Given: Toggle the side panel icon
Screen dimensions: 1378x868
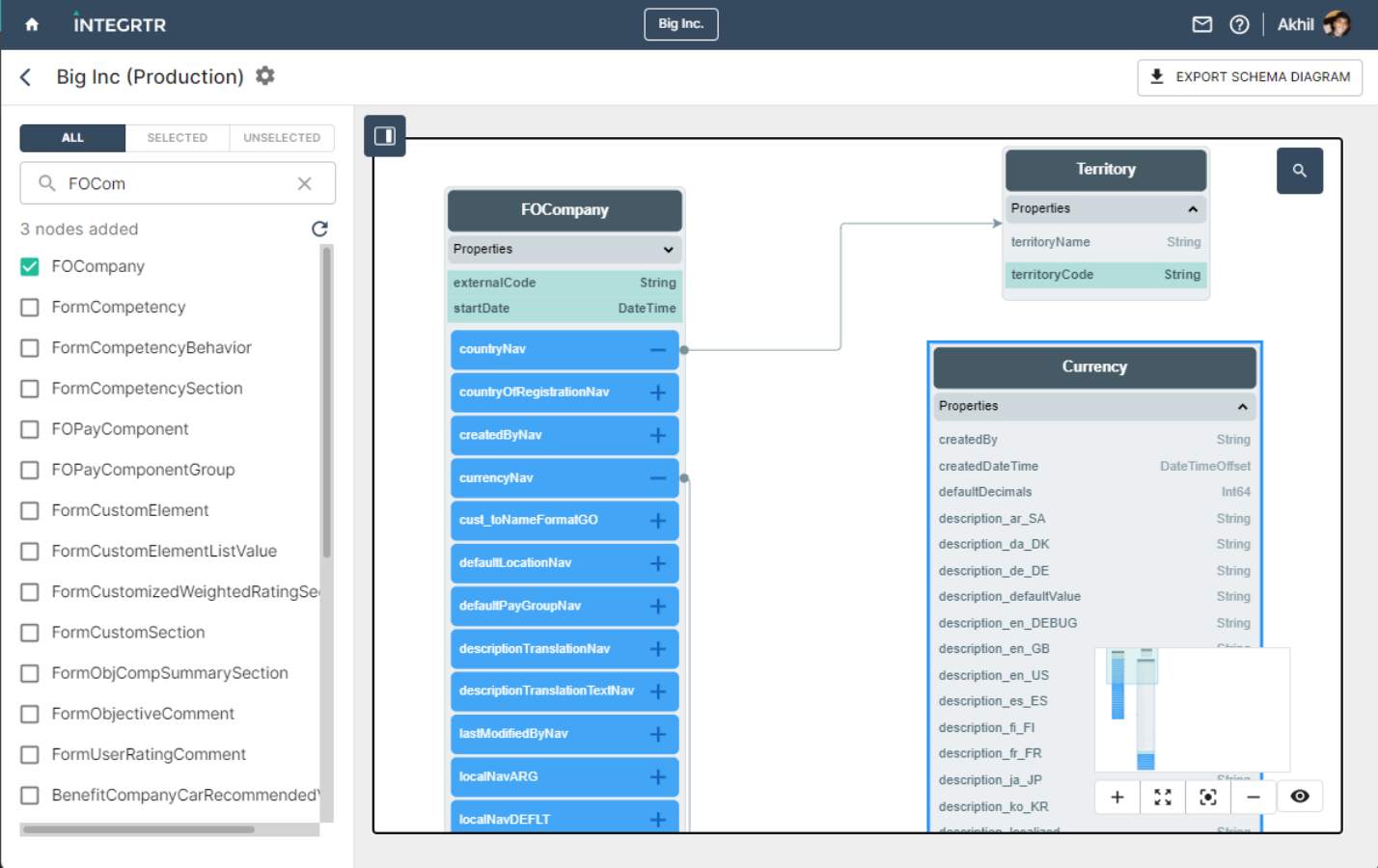Looking at the screenshot, I should tap(384, 136).
